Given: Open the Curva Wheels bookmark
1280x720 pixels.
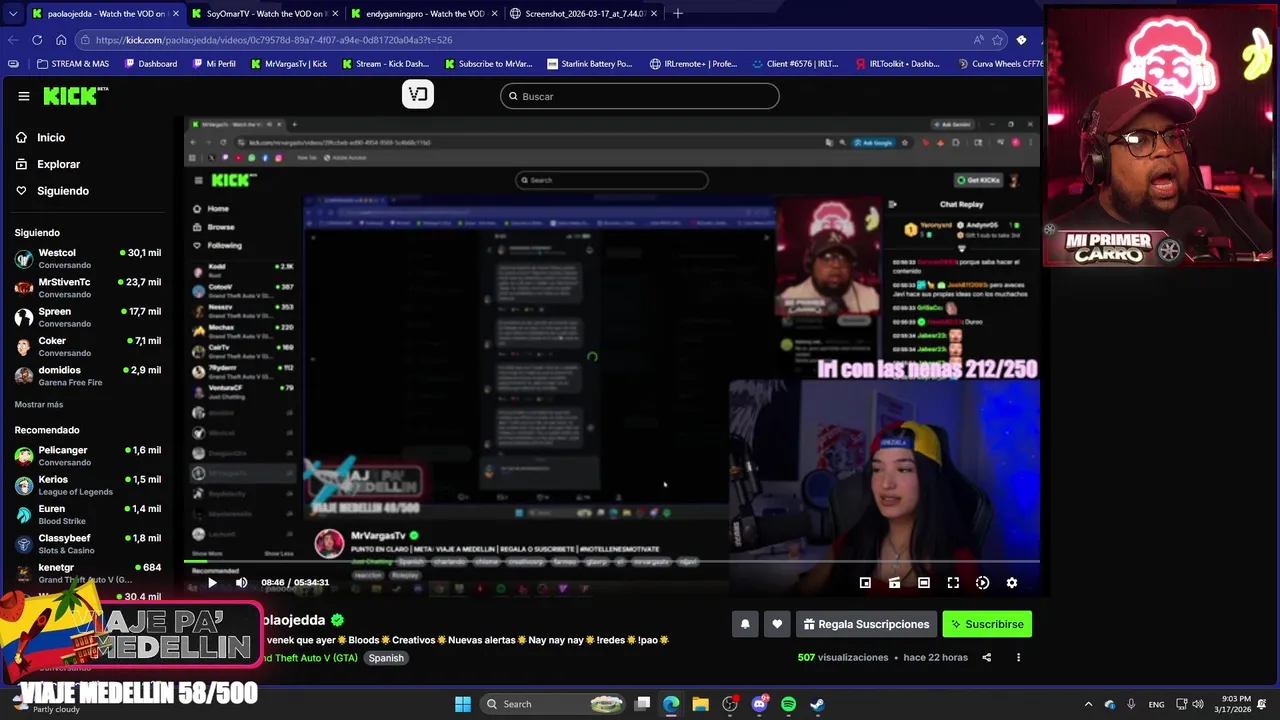Looking at the screenshot, I should 999,64.
